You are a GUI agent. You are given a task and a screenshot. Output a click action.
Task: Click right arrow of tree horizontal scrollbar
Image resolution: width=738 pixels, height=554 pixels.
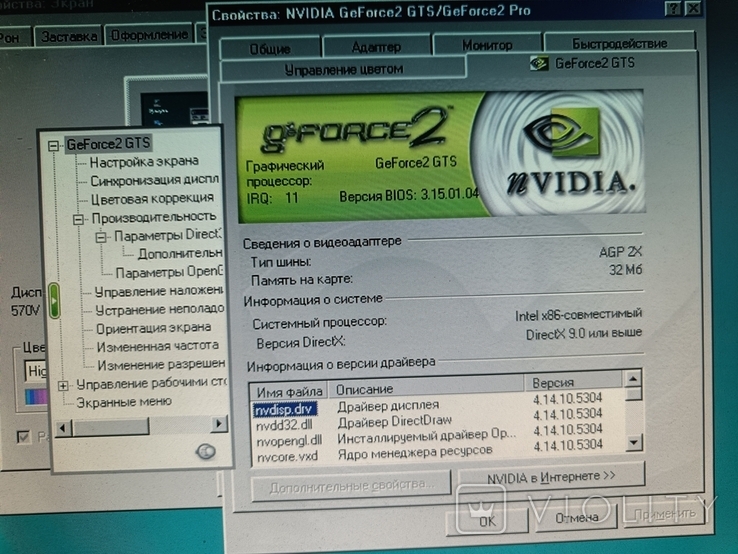pos(218,424)
